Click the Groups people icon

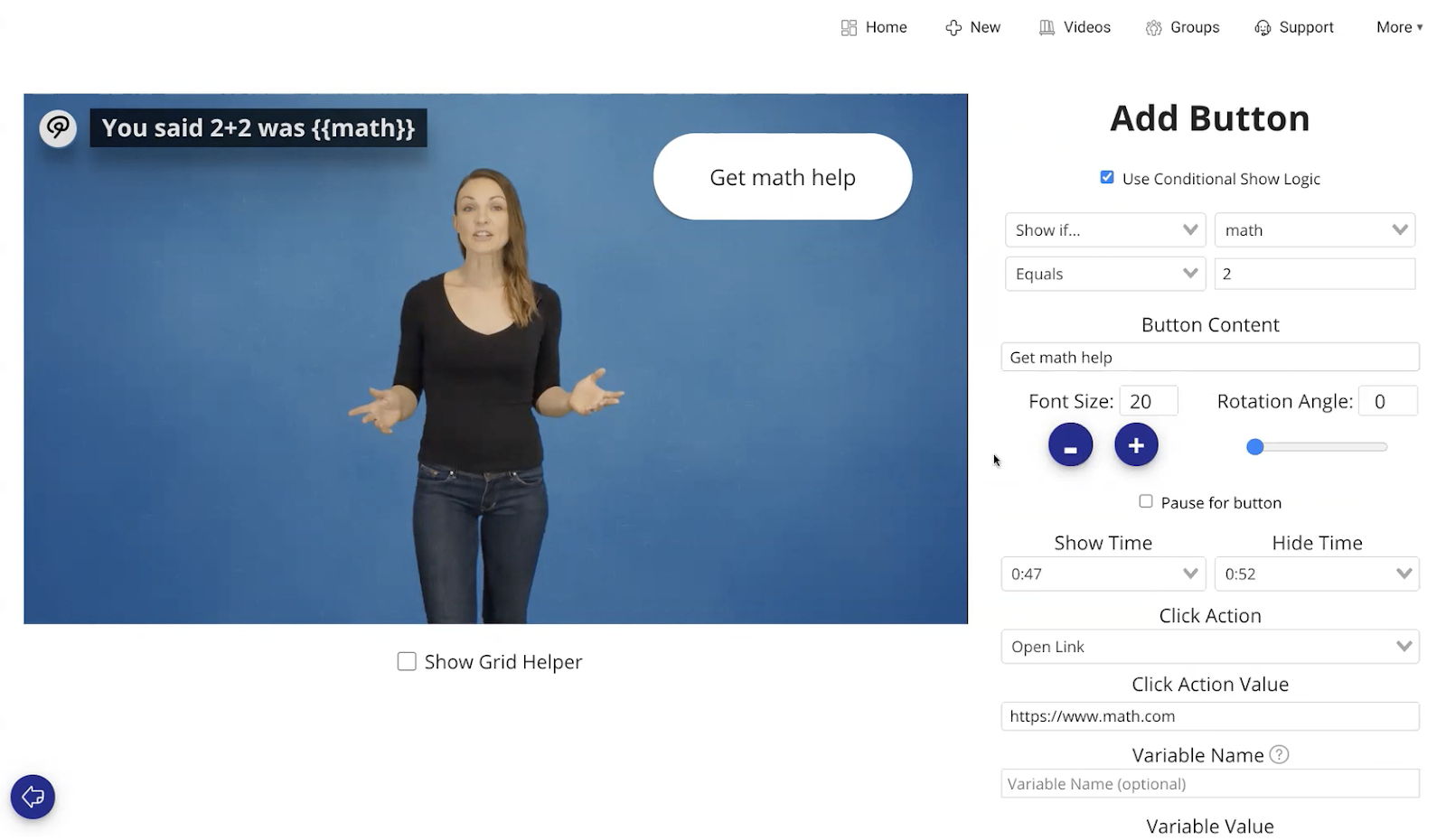(x=1153, y=28)
